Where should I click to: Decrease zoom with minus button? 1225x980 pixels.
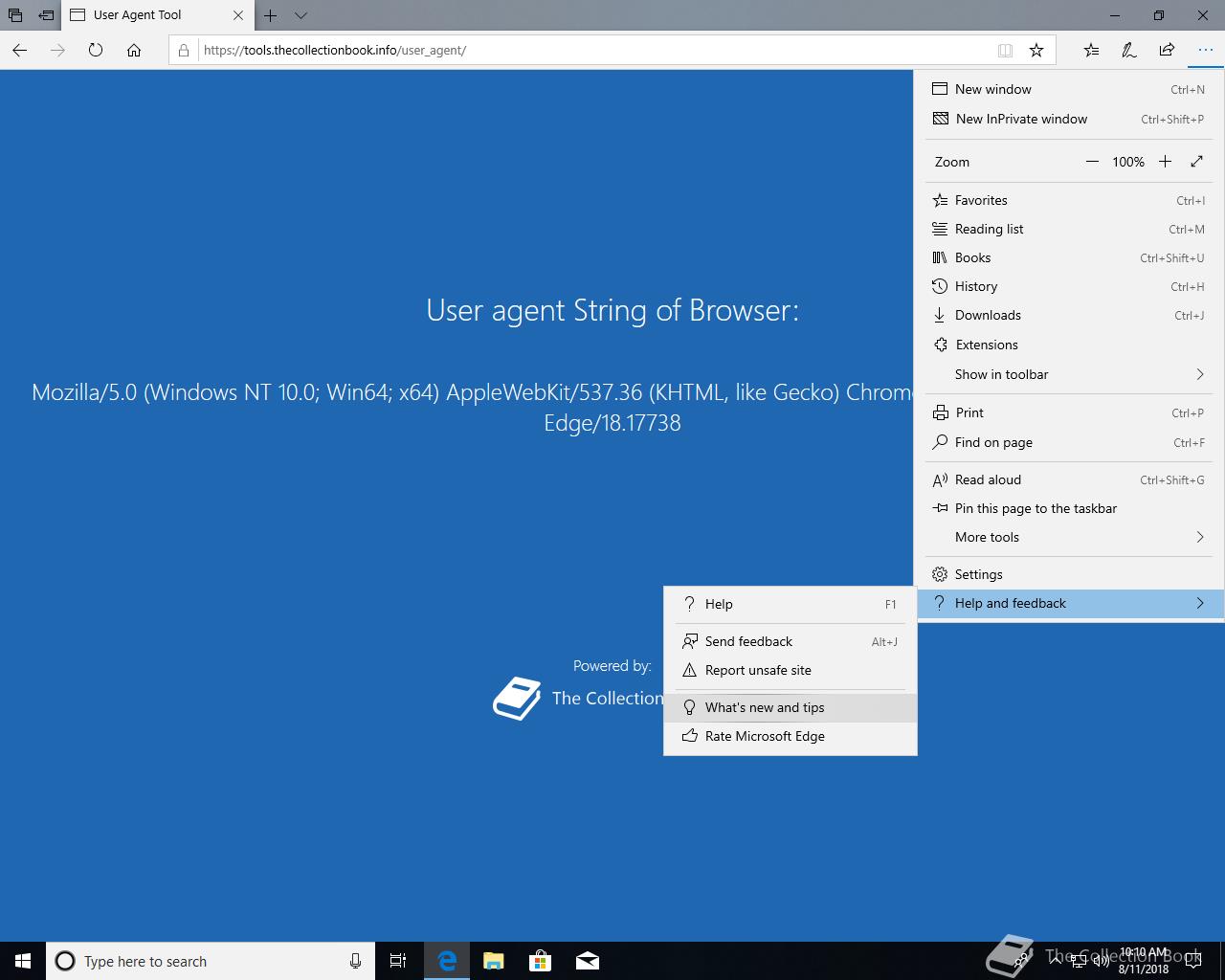1092,162
